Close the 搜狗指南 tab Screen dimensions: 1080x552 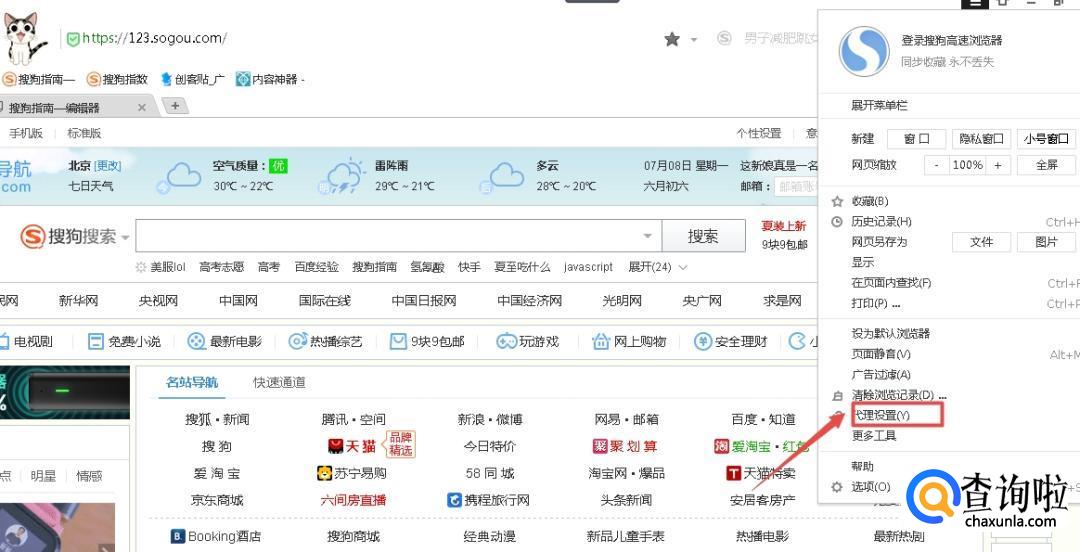(x=142, y=108)
